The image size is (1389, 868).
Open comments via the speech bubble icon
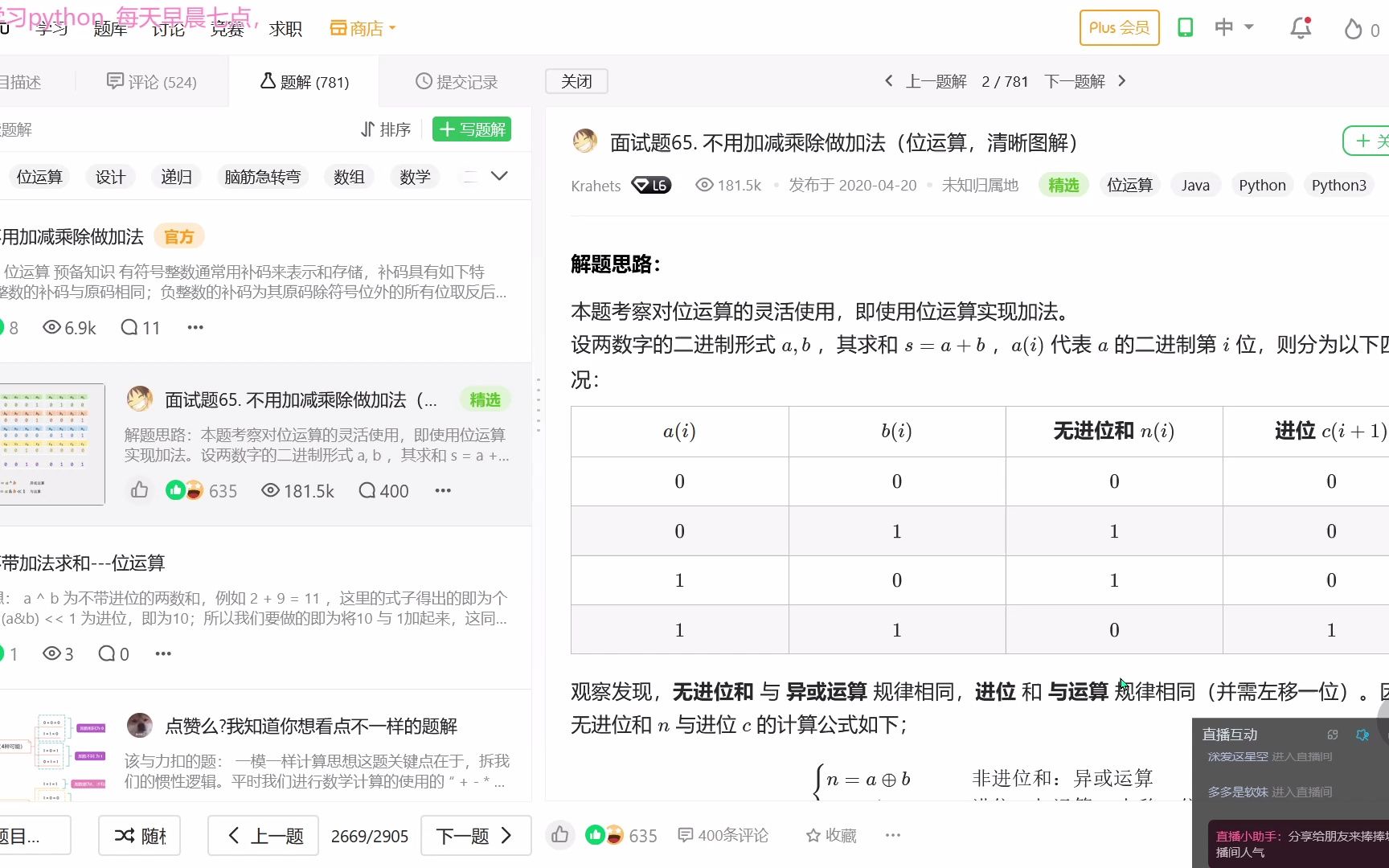point(686,835)
